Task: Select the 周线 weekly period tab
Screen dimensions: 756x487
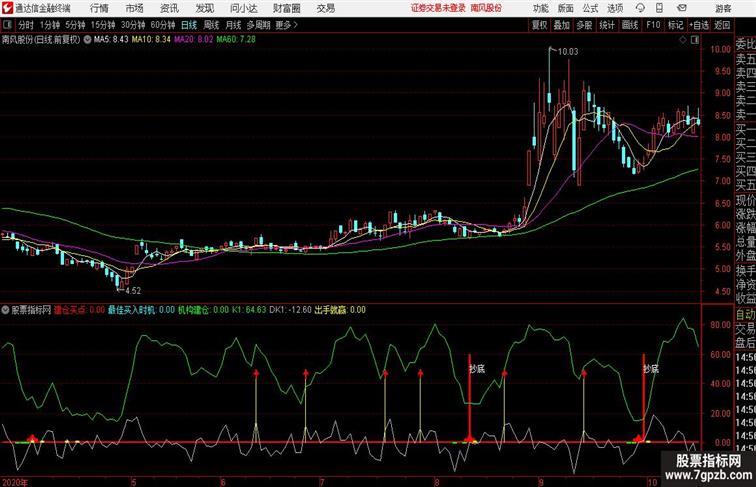Action: pos(211,25)
